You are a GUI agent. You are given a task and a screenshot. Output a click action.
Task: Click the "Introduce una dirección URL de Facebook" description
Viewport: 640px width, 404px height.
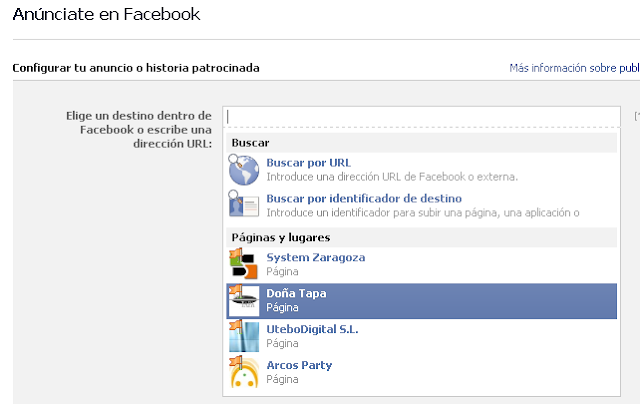[x=392, y=177]
